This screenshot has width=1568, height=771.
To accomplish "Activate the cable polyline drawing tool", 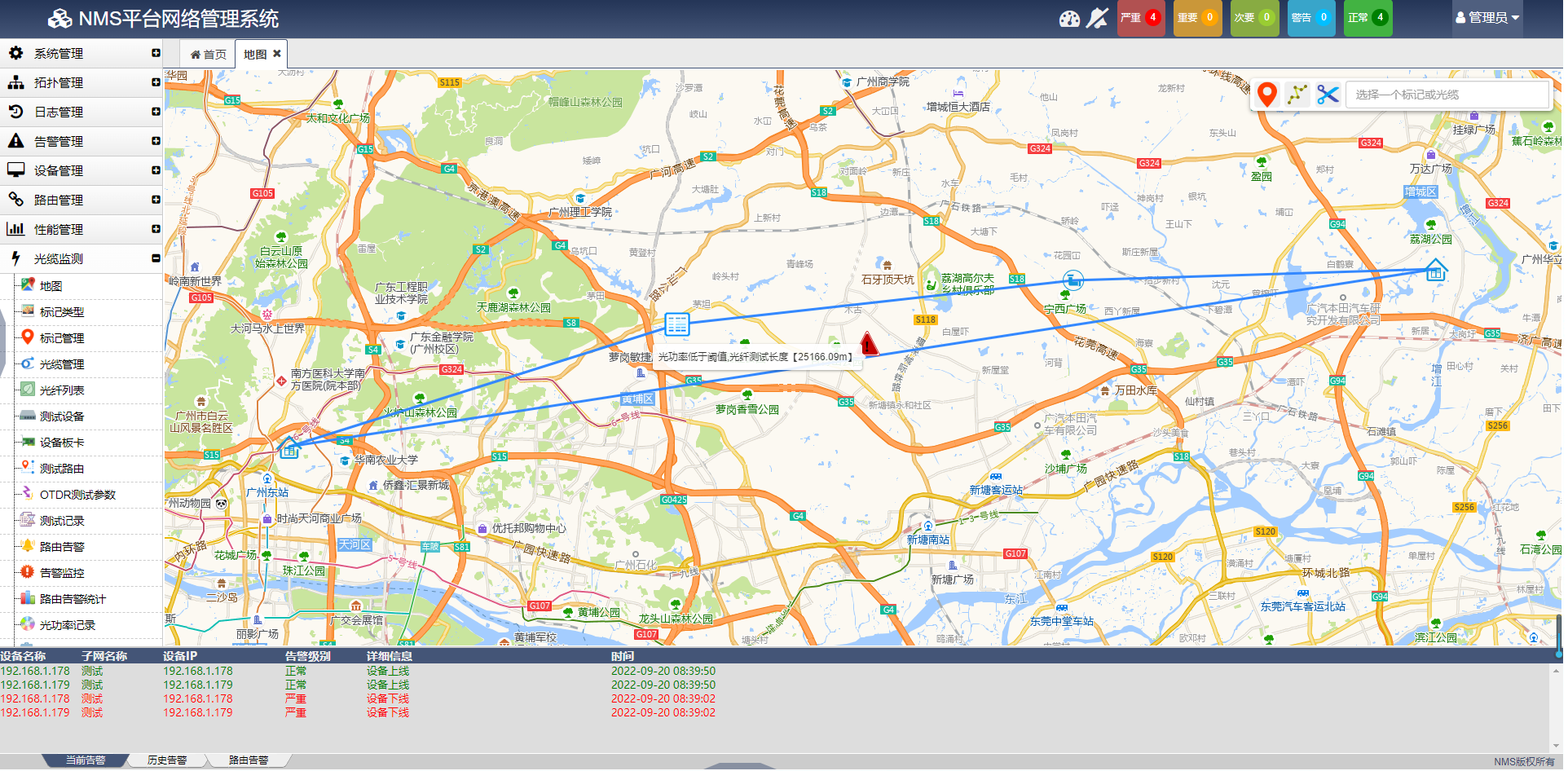I will [x=1297, y=95].
